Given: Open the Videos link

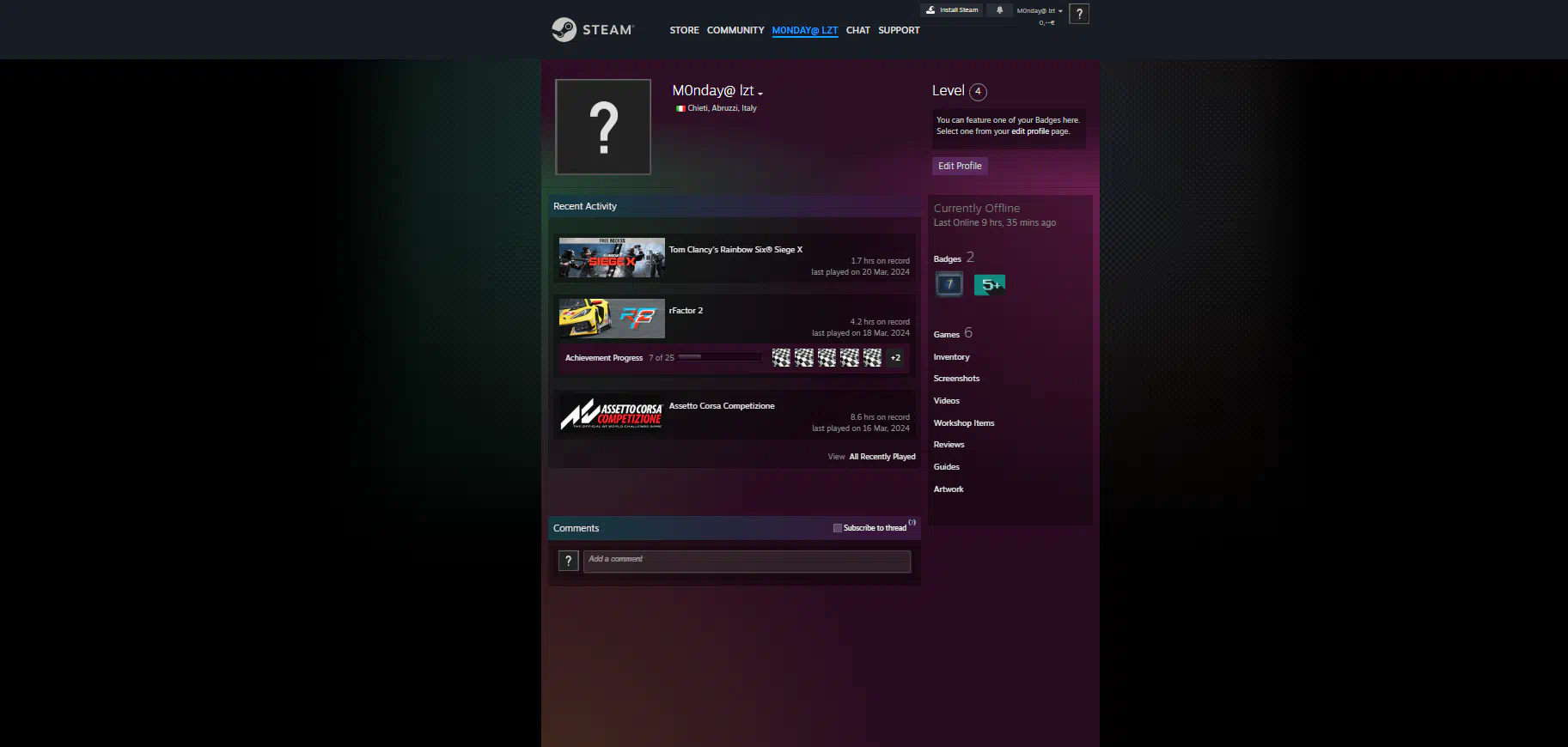Looking at the screenshot, I should 947,401.
